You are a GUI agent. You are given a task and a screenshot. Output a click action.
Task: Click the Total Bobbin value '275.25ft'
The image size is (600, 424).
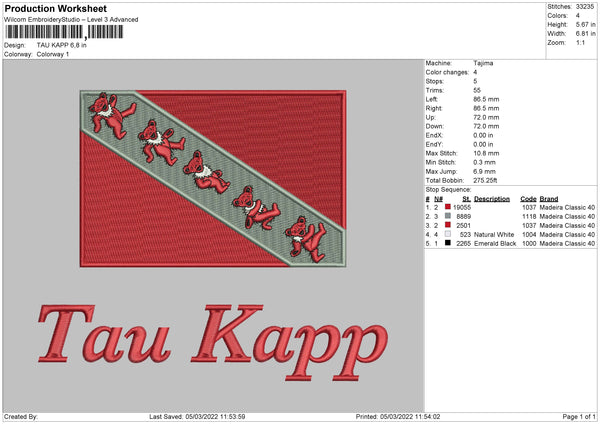click(x=485, y=180)
